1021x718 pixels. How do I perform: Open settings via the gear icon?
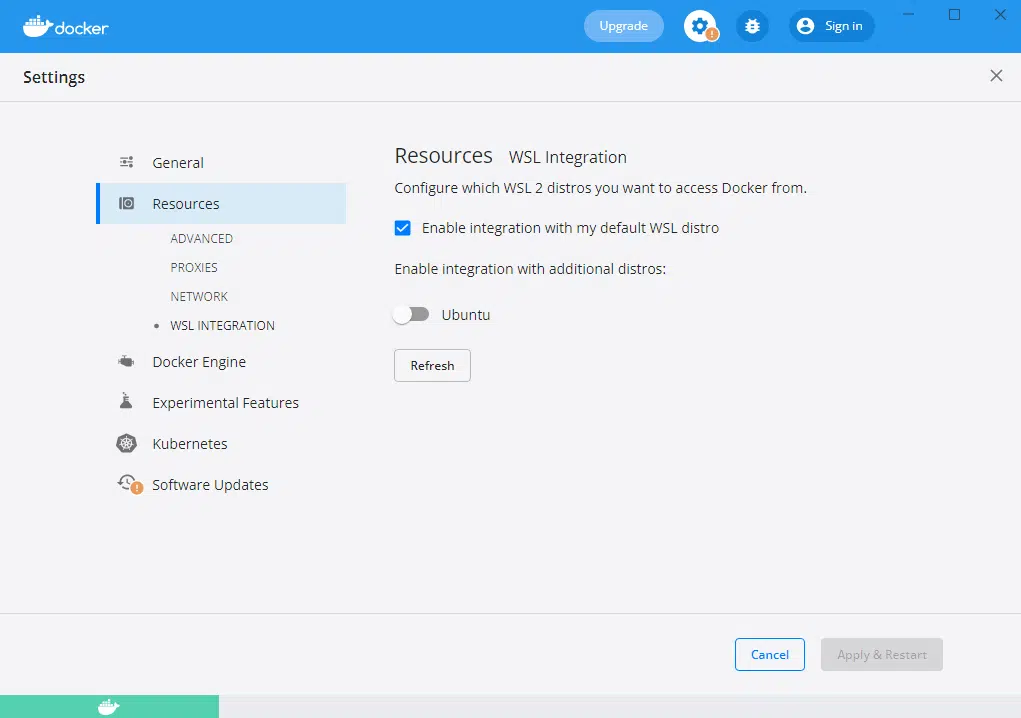coord(700,26)
